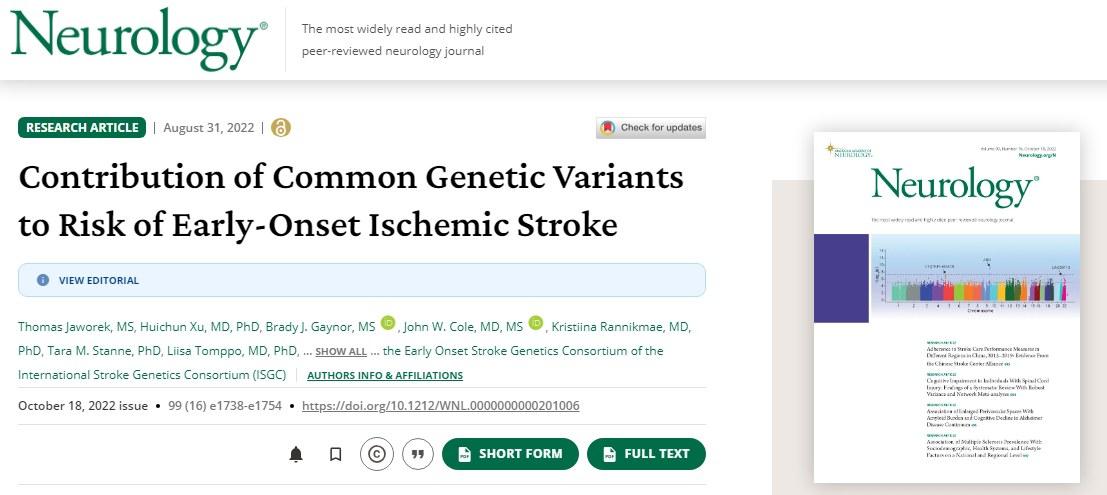Open the FULL TEXT PDF
Image resolution: width=1107 pixels, height=495 pixels.
coord(646,454)
